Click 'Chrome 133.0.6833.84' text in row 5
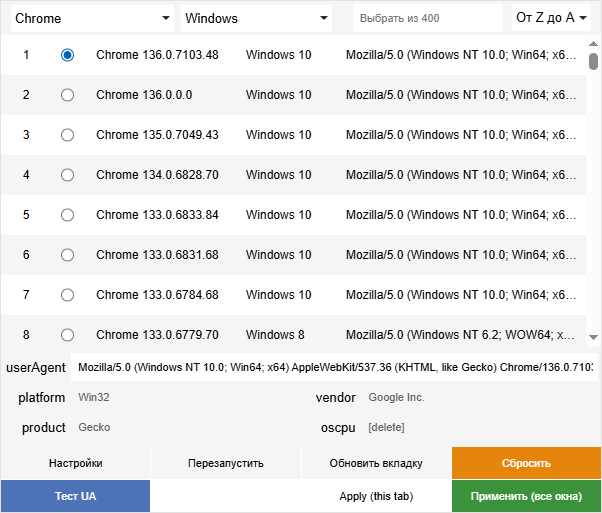Image resolution: width=602 pixels, height=513 pixels. point(157,215)
